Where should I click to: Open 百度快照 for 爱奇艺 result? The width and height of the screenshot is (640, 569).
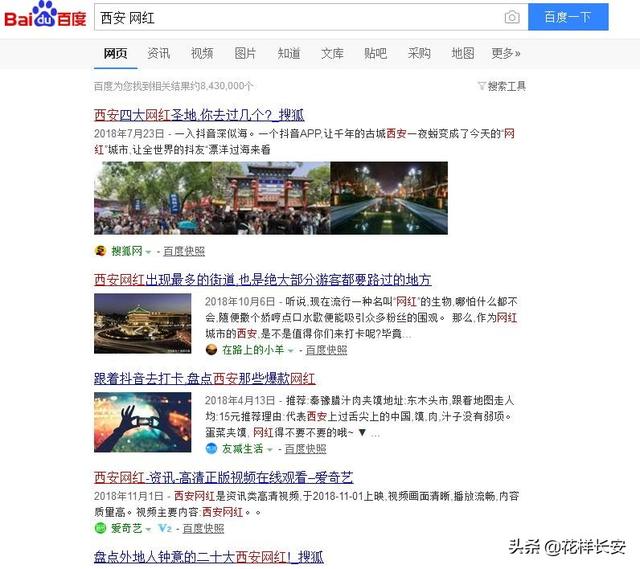pos(203,529)
